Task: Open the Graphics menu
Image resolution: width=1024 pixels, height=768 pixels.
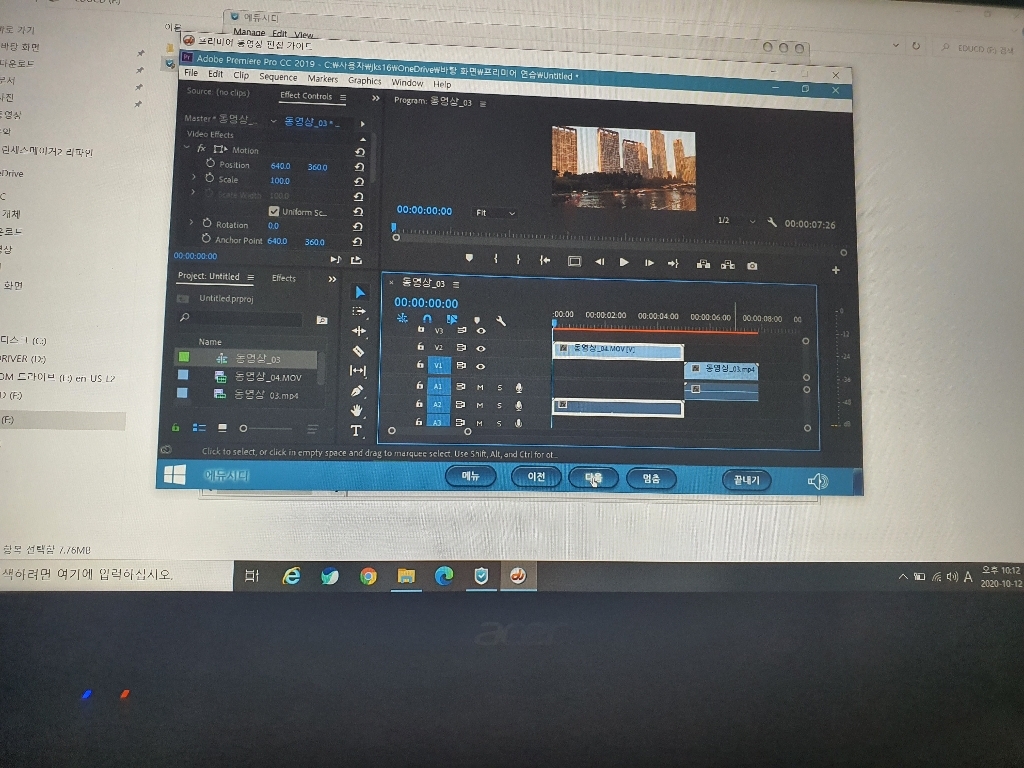Action: coord(364,80)
